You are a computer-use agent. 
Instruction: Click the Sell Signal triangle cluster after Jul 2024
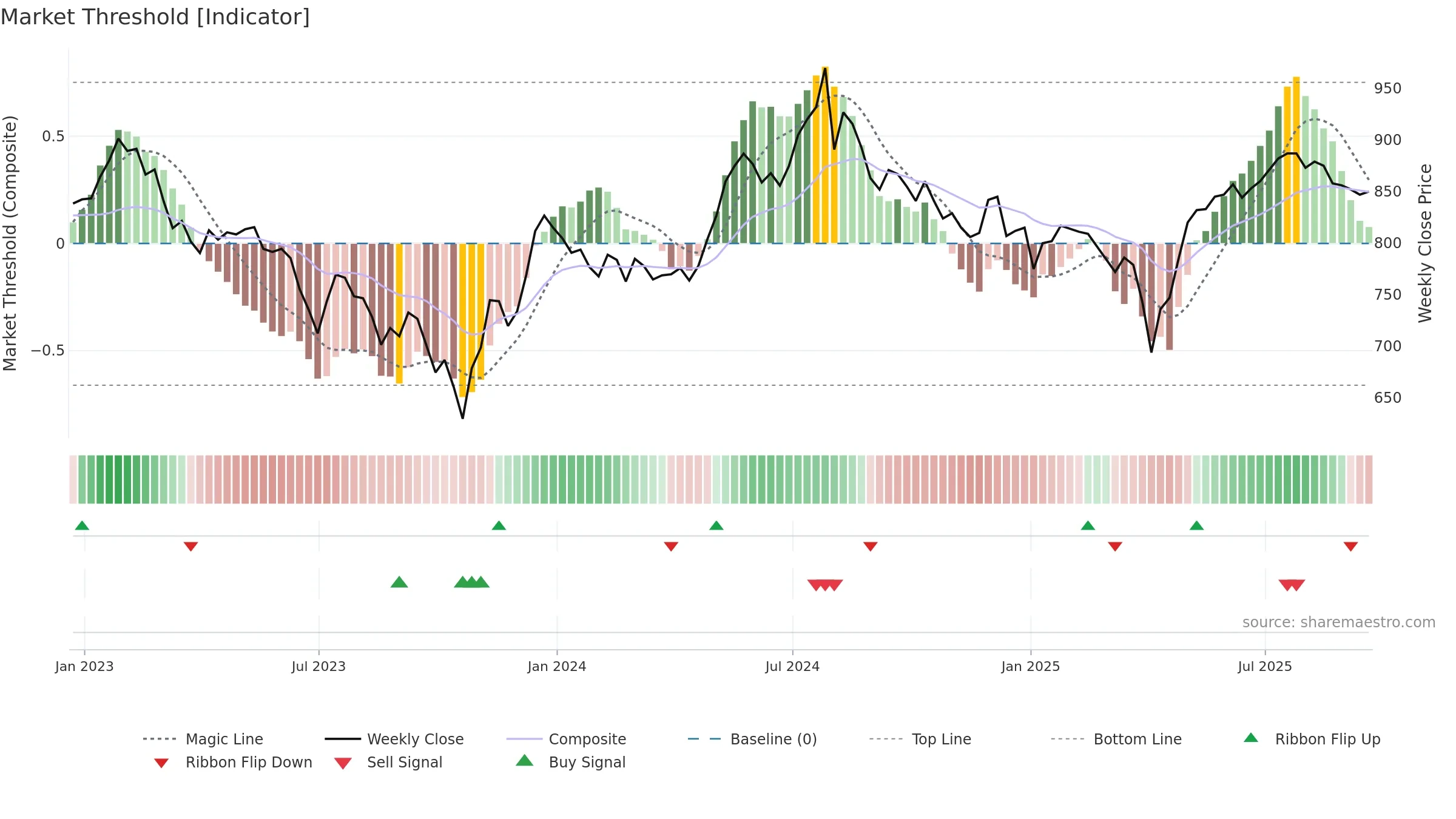click(825, 585)
